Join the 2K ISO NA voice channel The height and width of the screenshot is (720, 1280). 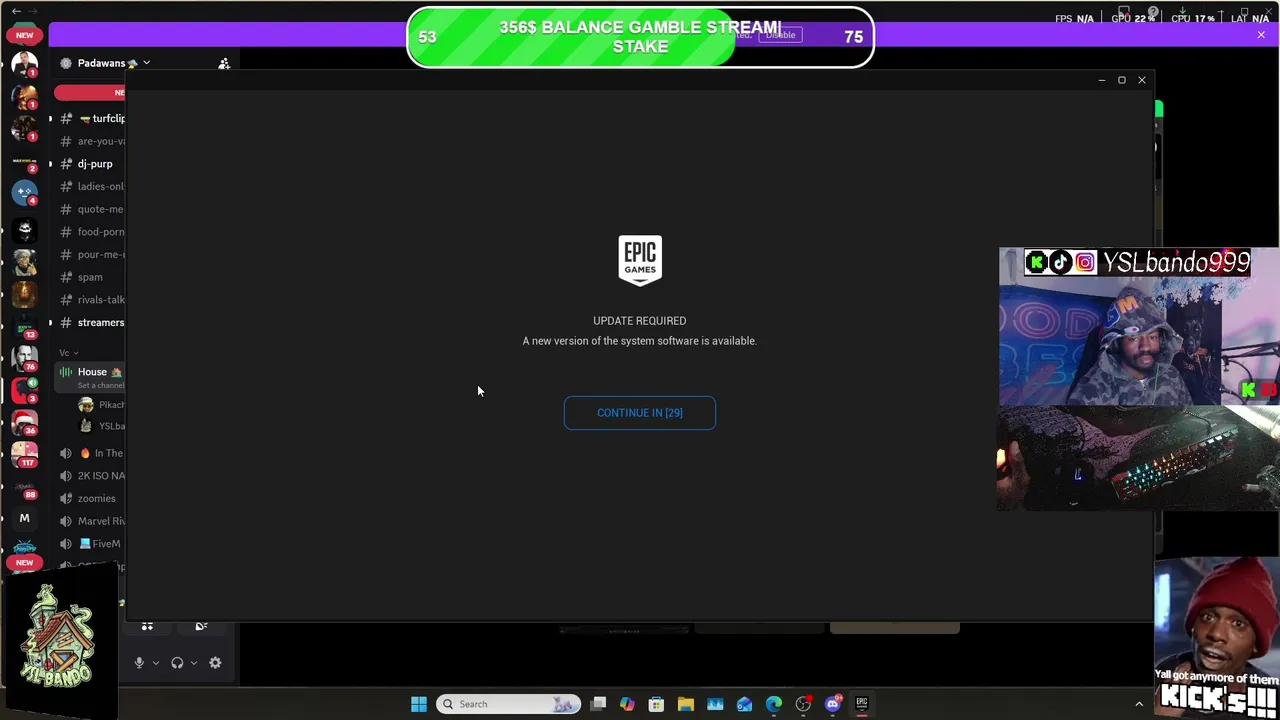[x=91, y=476]
